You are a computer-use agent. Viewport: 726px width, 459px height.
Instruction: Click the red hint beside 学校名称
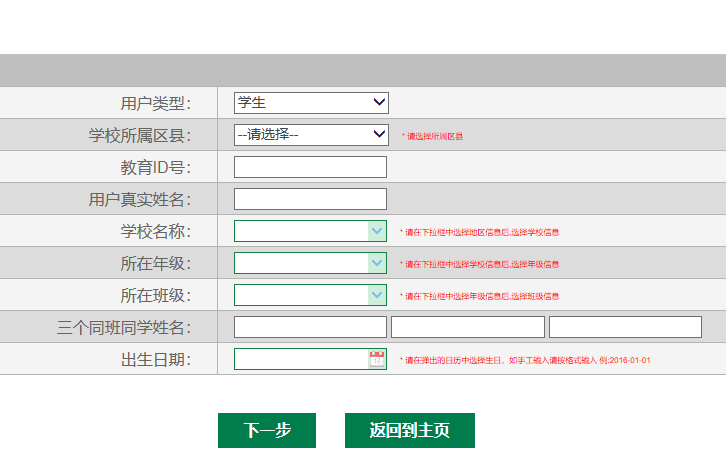coord(480,232)
